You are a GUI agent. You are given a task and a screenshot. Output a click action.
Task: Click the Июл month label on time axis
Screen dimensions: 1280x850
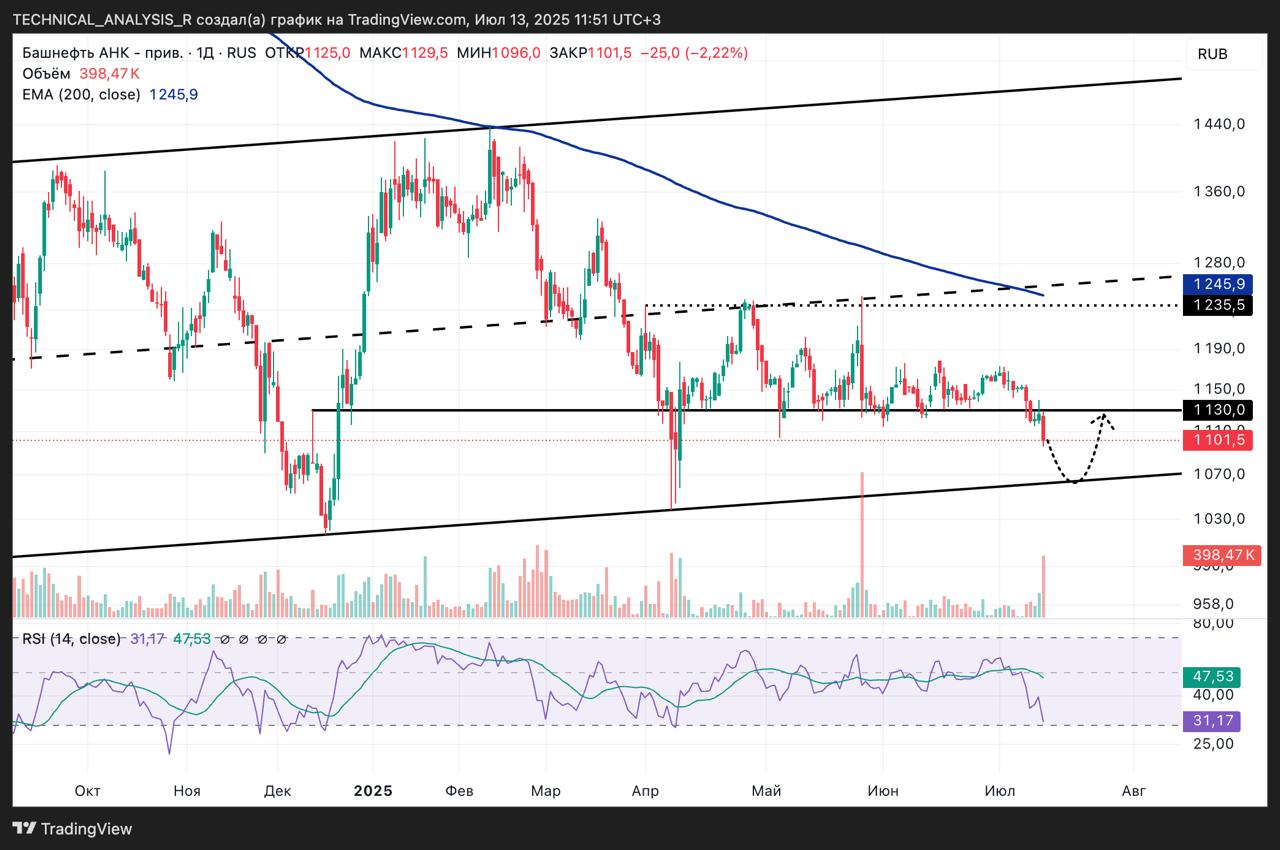click(x=999, y=791)
